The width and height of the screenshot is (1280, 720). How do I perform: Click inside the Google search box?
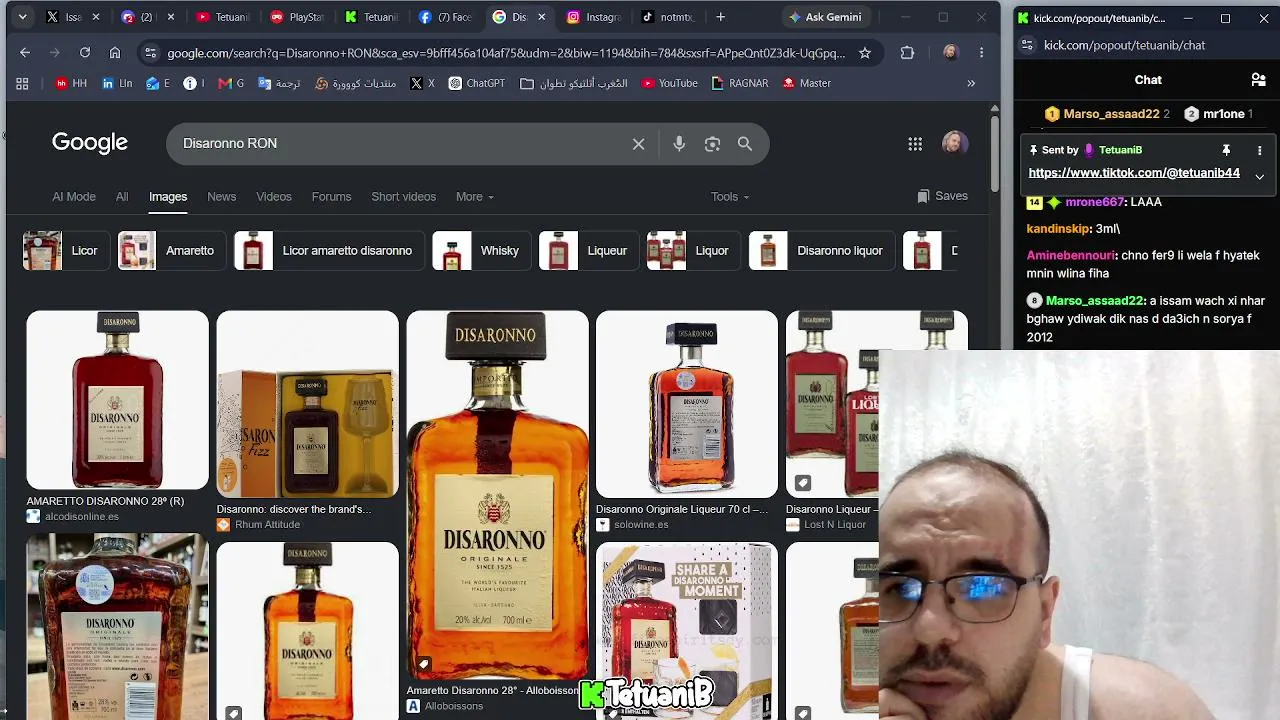(400, 144)
